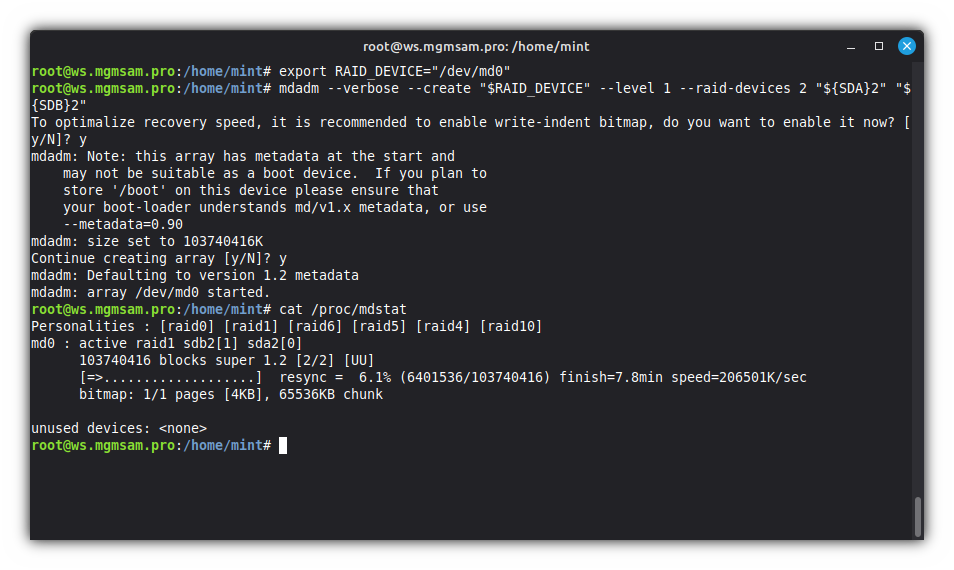
Task: Click the 'bitmap: 1/1 pages' line
Action: (230, 394)
